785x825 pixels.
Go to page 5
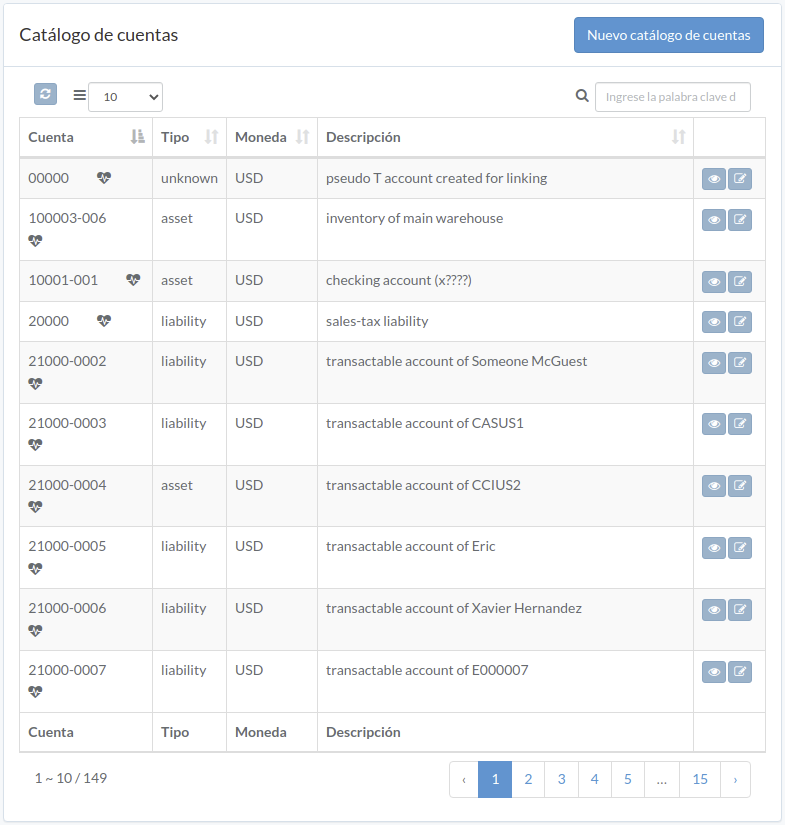tap(628, 779)
